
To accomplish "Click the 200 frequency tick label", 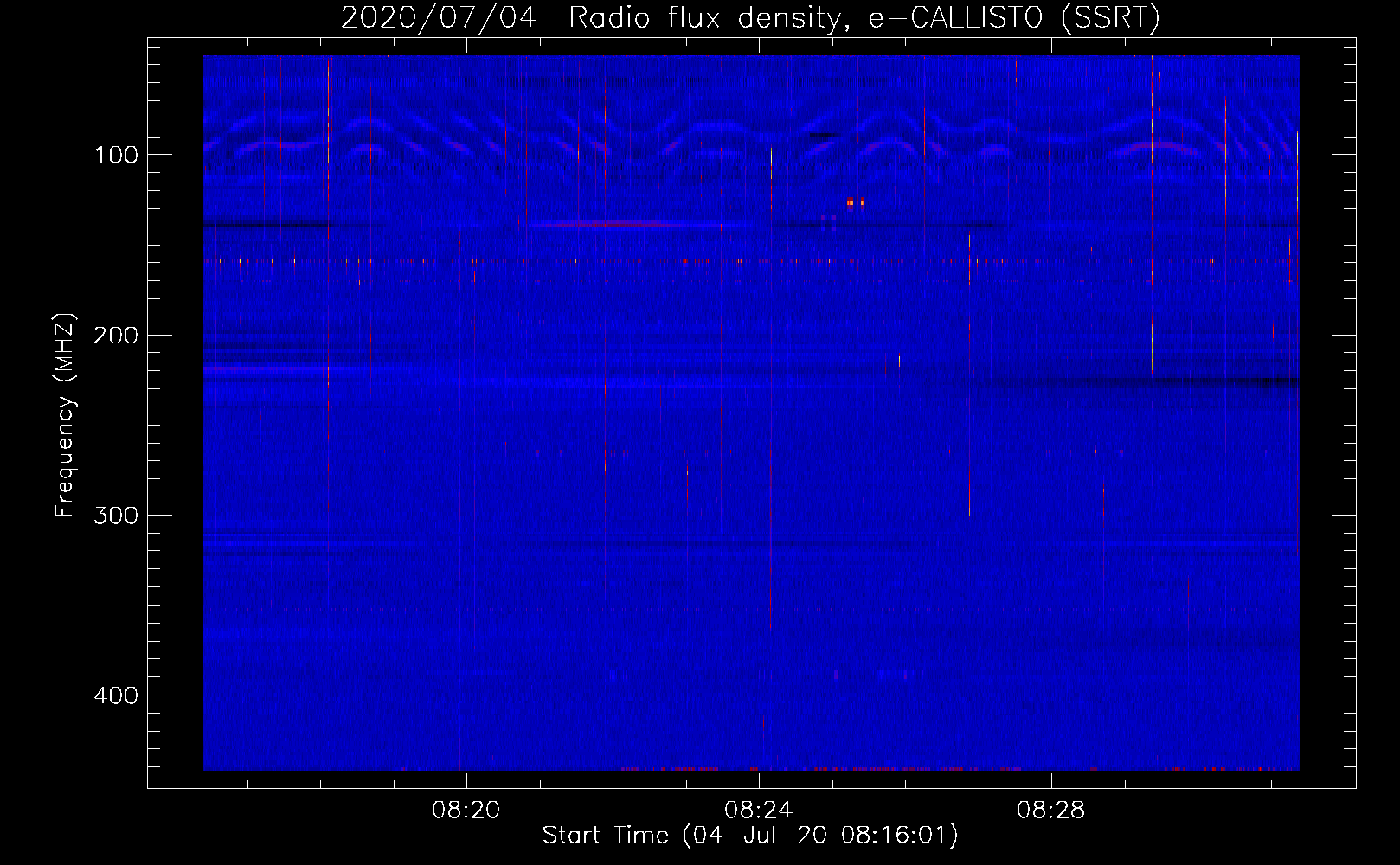I will click(x=116, y=335).
